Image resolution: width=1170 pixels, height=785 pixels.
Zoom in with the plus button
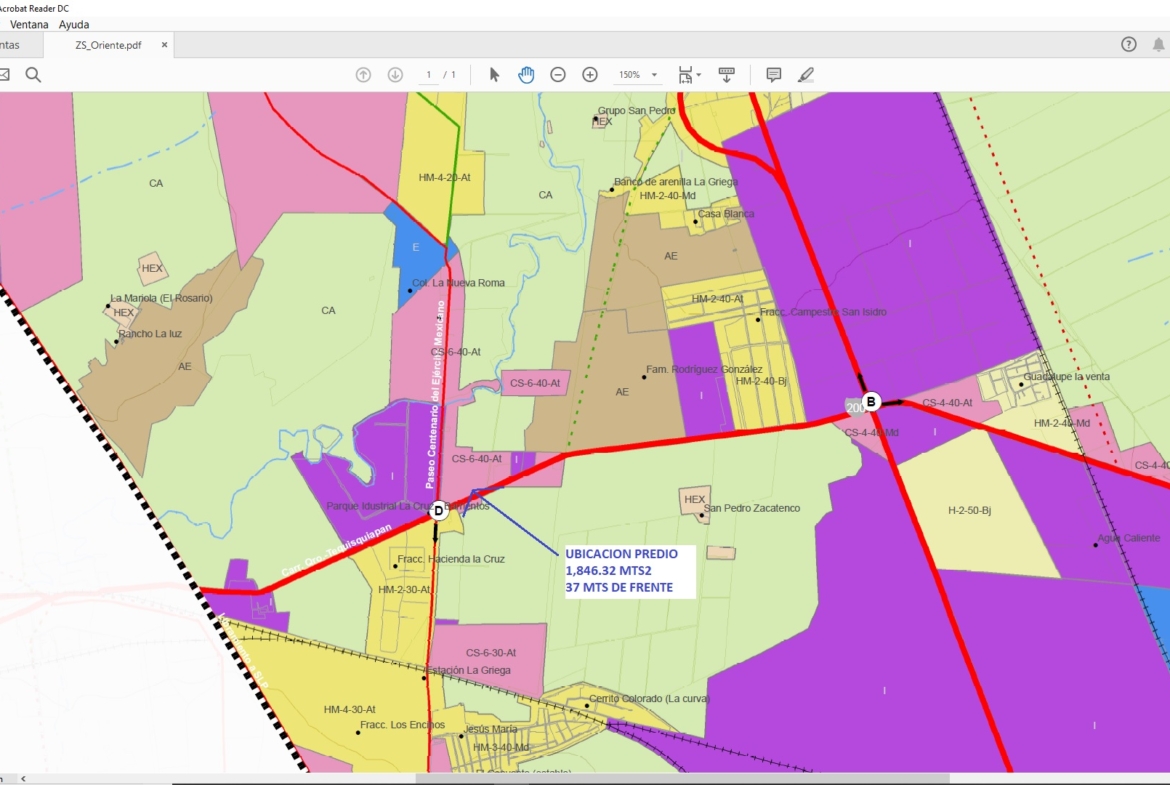tap(590, 75)
